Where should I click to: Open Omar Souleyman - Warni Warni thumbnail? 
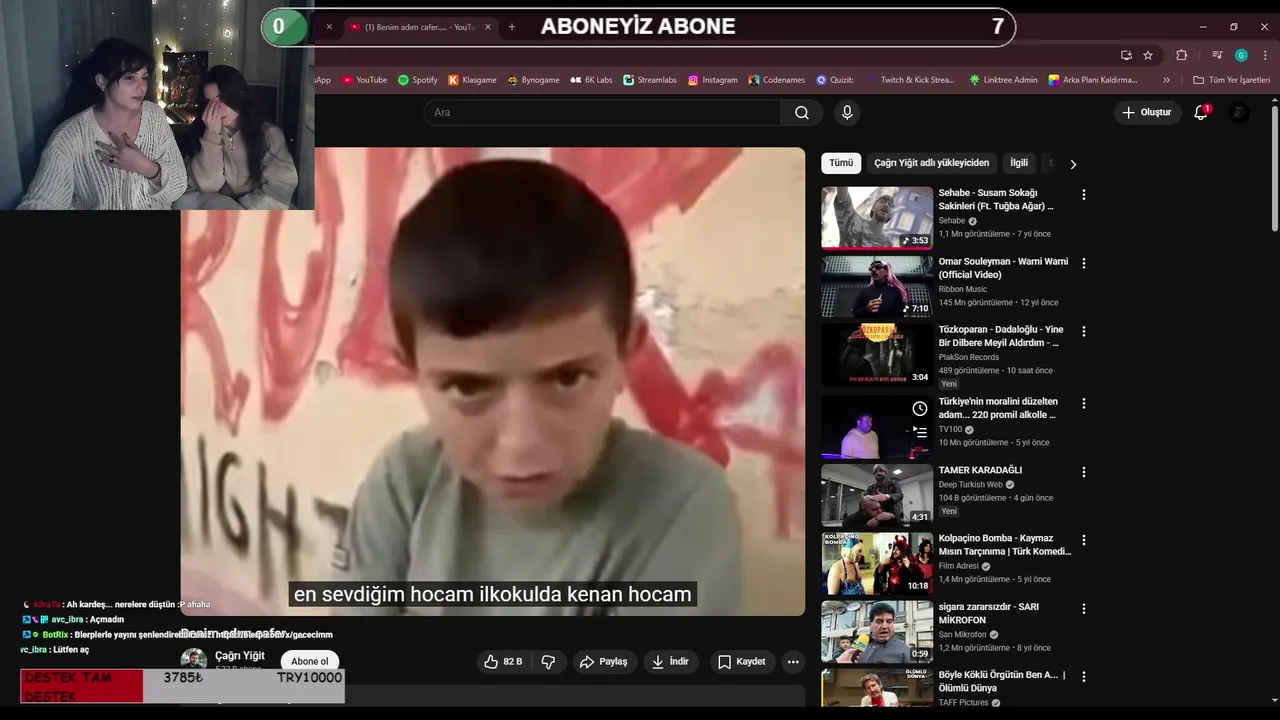tap(877, 286)
